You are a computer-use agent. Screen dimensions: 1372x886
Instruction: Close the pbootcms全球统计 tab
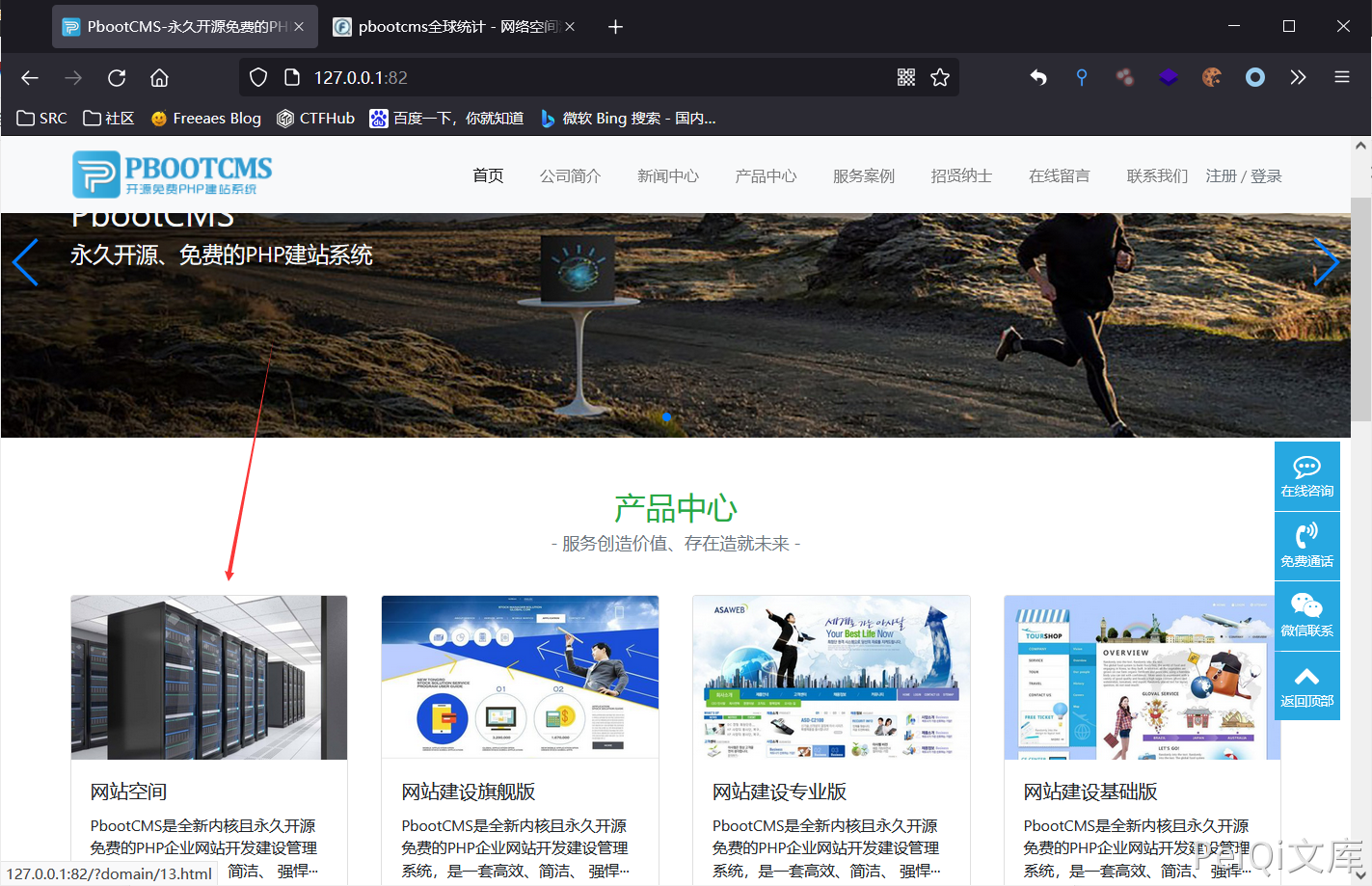[570, 27]
